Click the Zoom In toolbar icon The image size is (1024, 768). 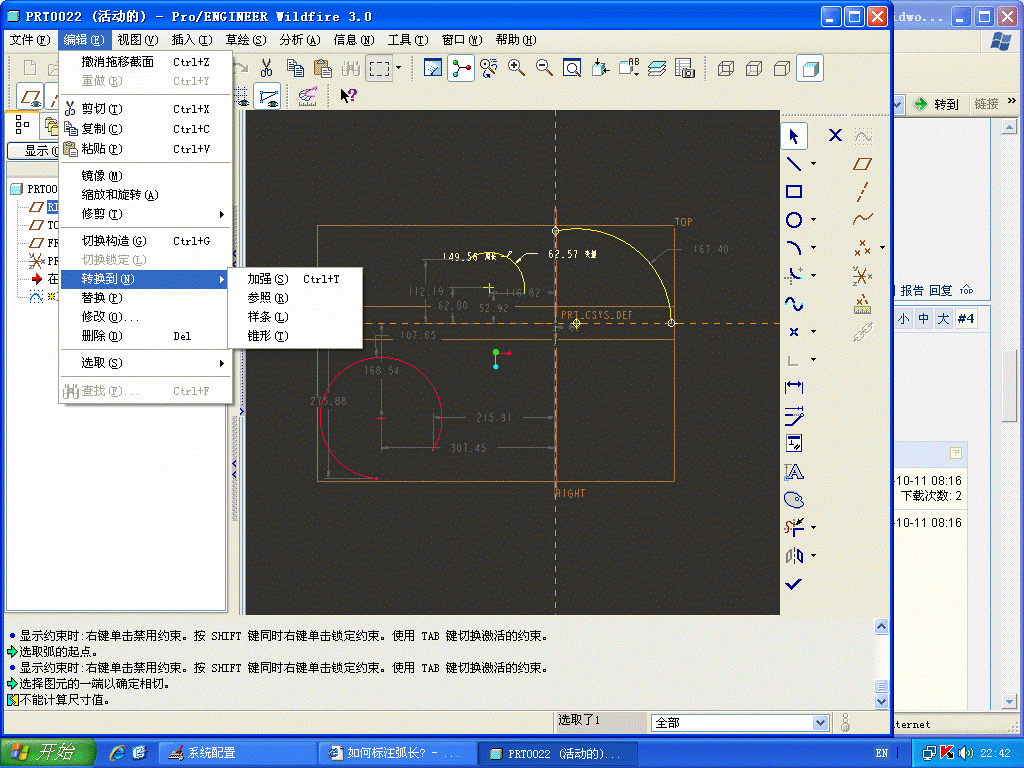(x=516, y=68)
